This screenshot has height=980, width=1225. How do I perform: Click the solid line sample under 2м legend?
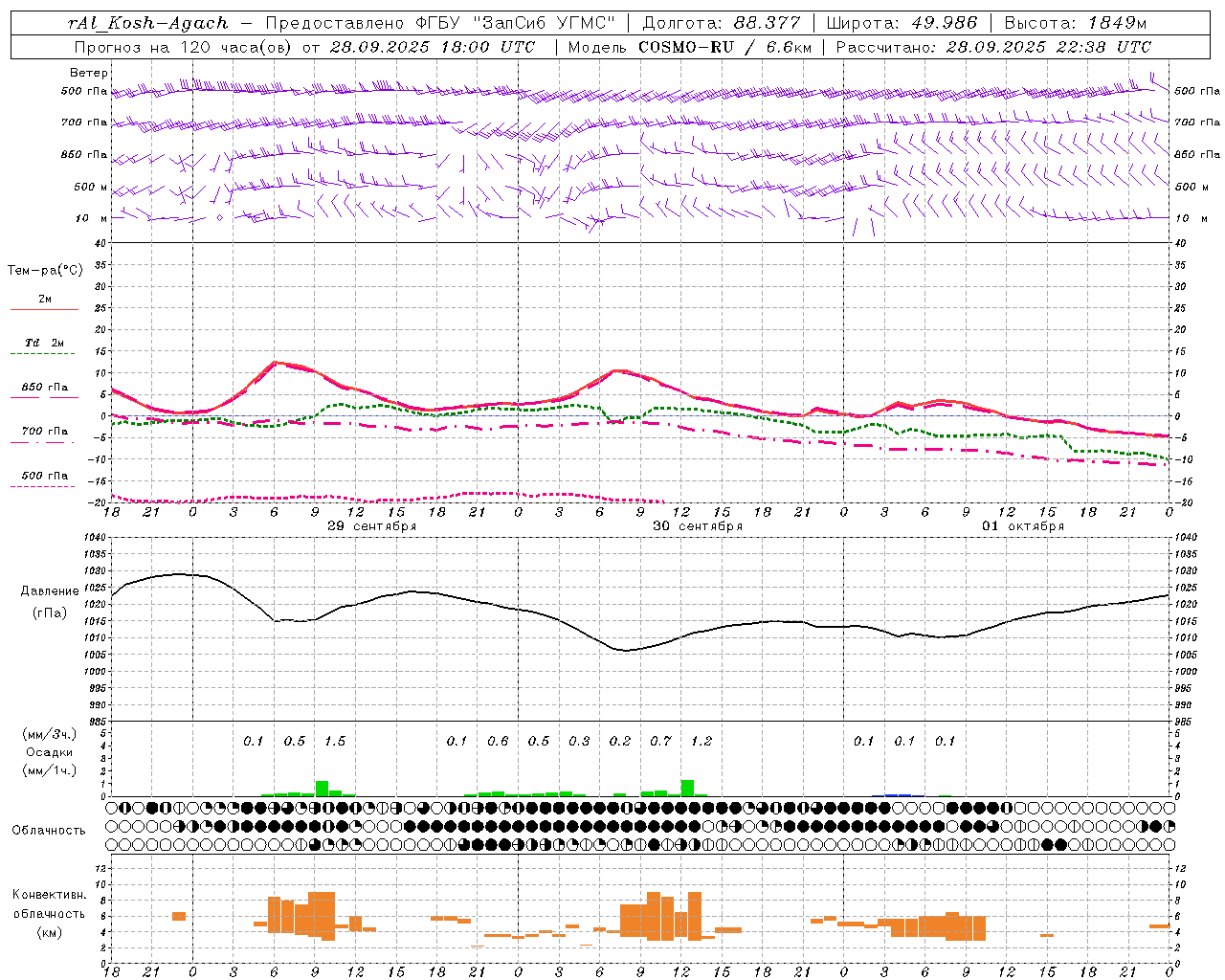[44, 310]
